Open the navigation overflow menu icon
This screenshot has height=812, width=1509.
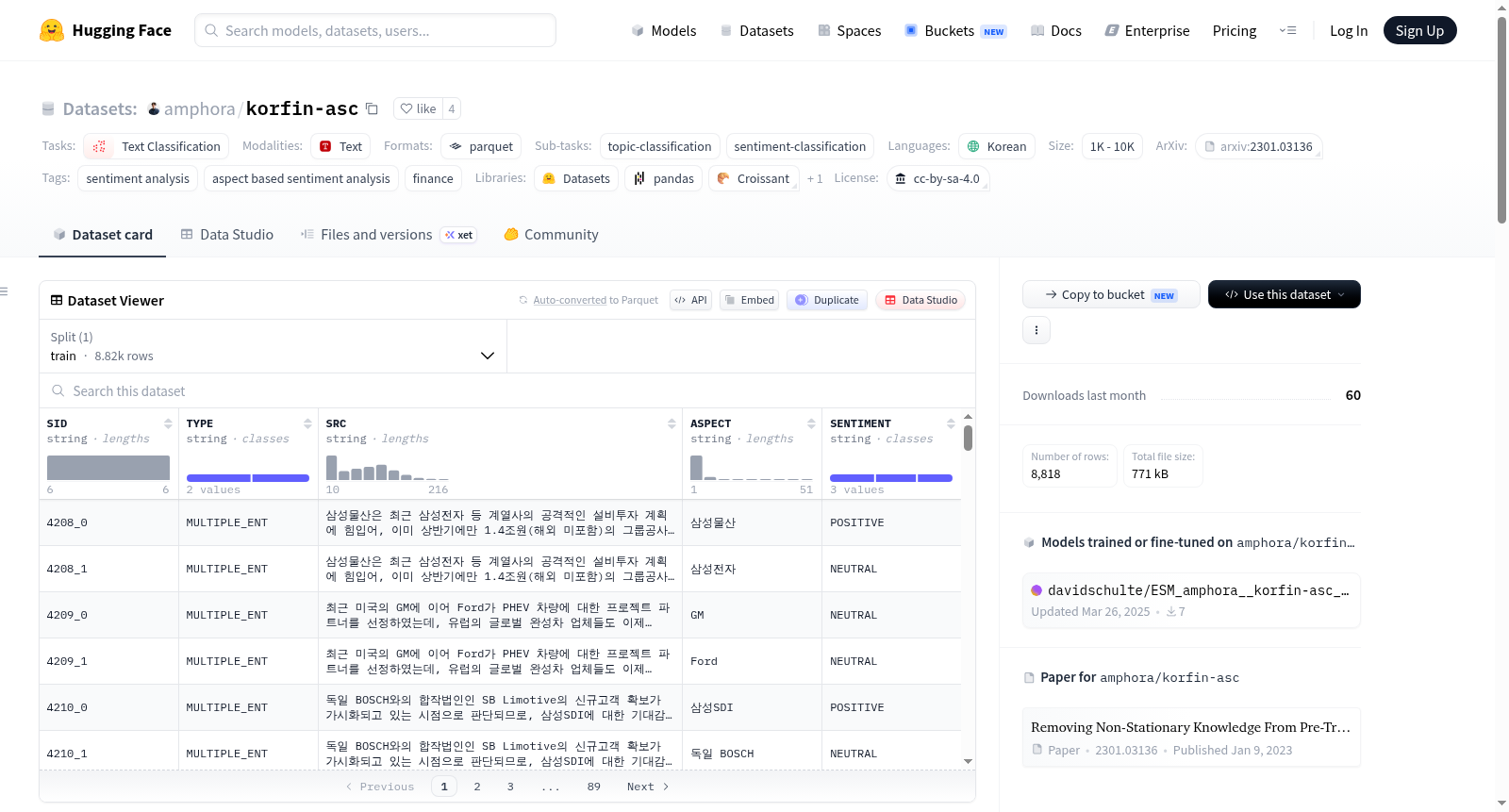pyautogui.click(x=1287, y=30)
